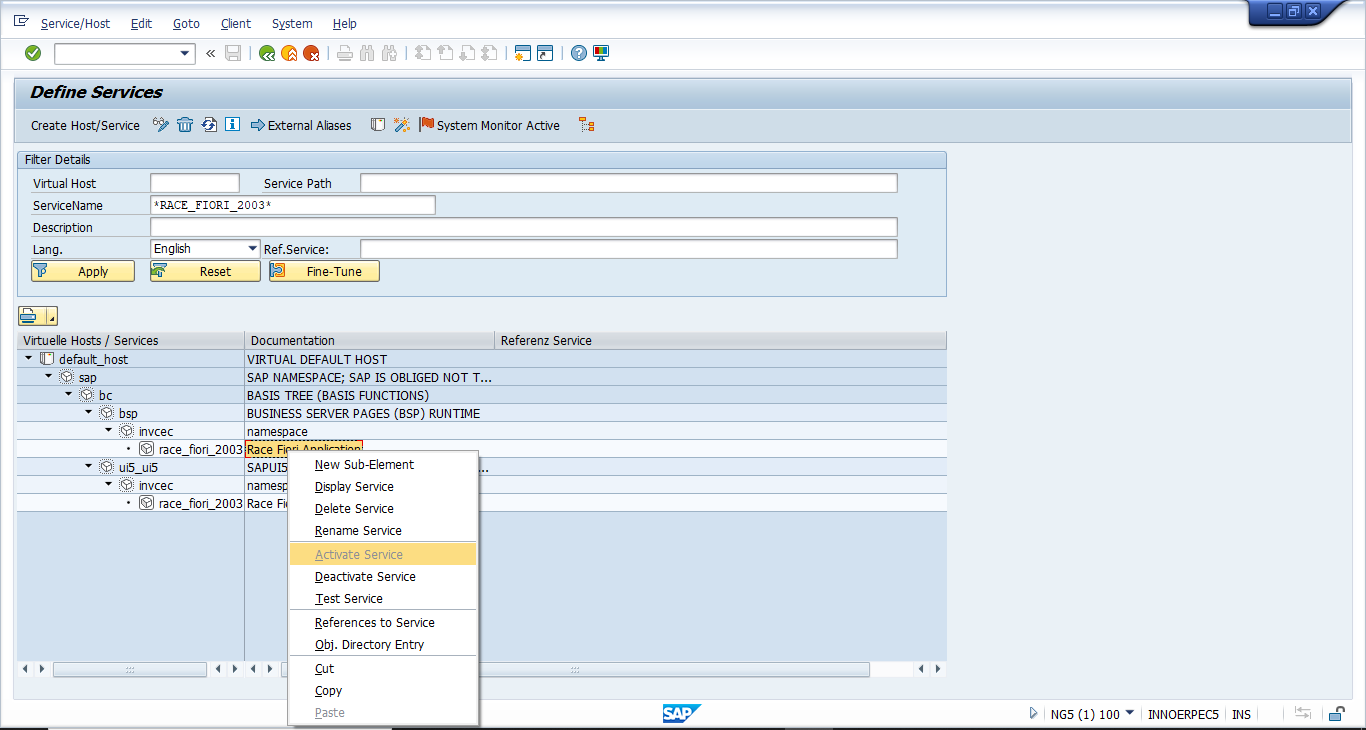Click the Description input field
Screen dimensions: 1366x730
point(524,227)
